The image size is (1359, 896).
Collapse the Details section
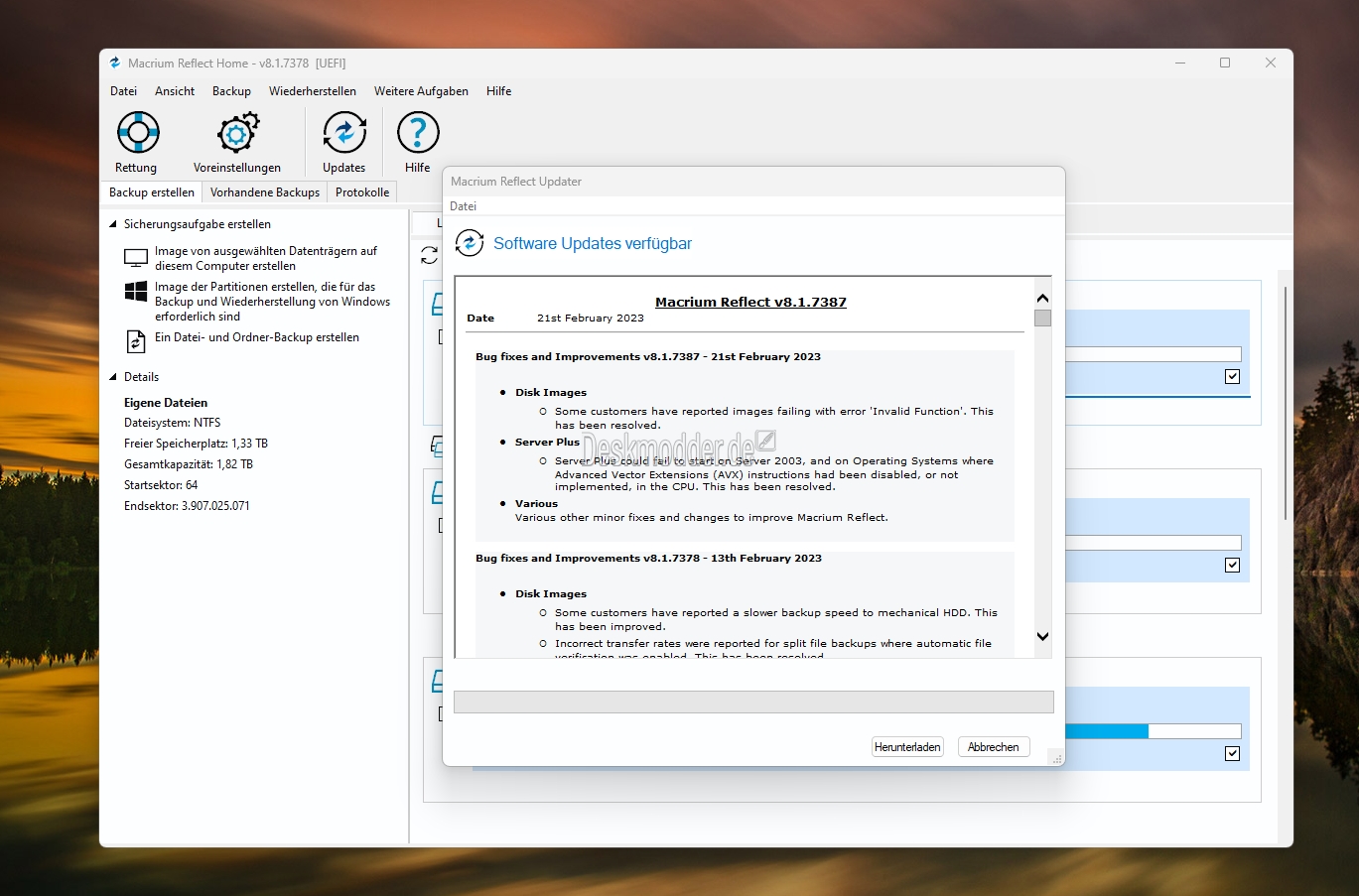tap(113, 377)
